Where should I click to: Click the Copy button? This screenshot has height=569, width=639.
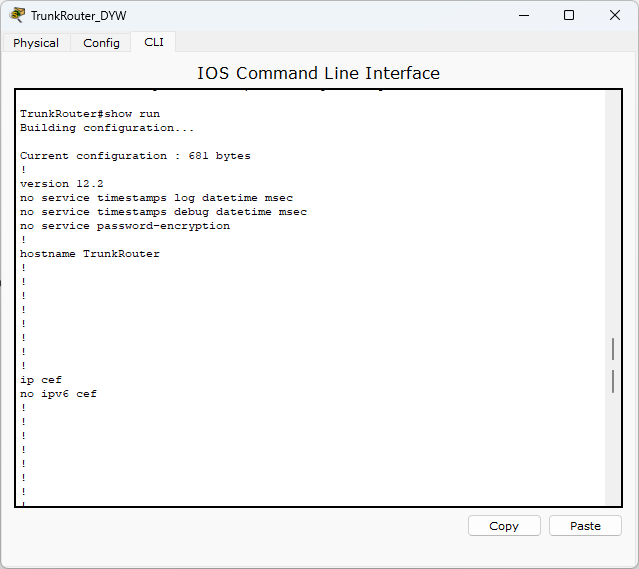(x=504, y=526)
